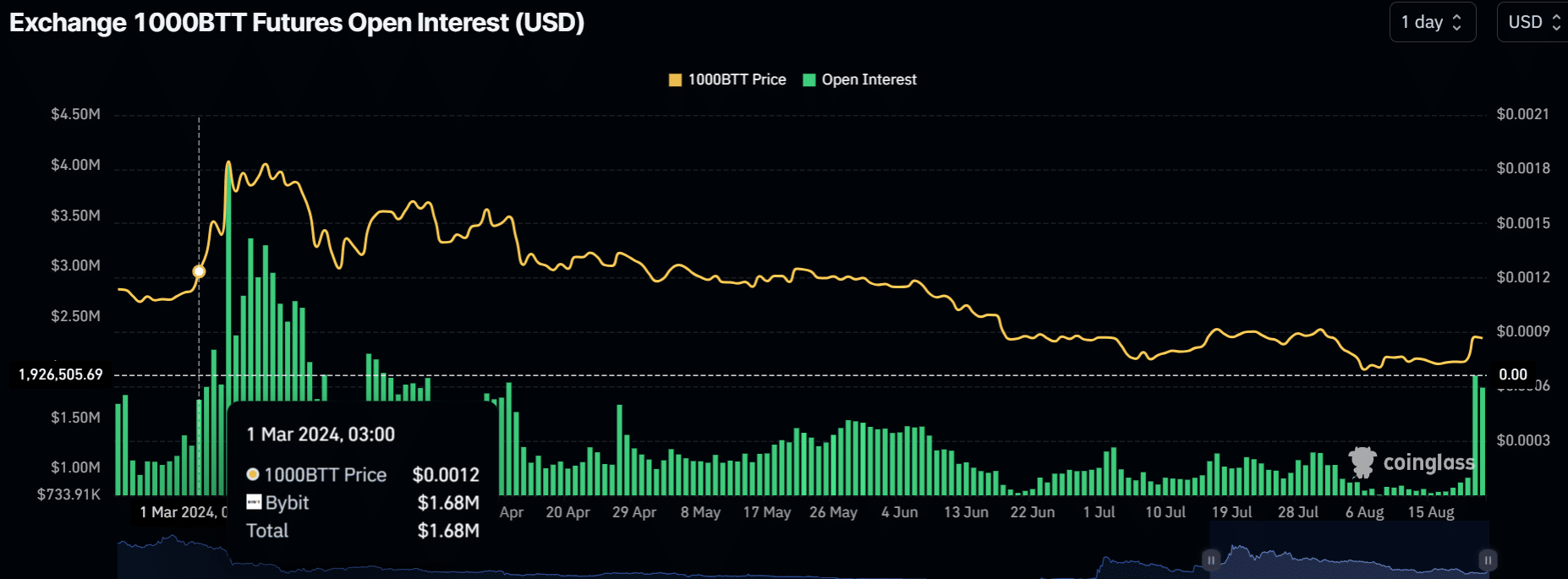Viewport: 1568px width, 579px height.
Task: Click the chevron arrows beside 1 day
Action: point(1457,23)
